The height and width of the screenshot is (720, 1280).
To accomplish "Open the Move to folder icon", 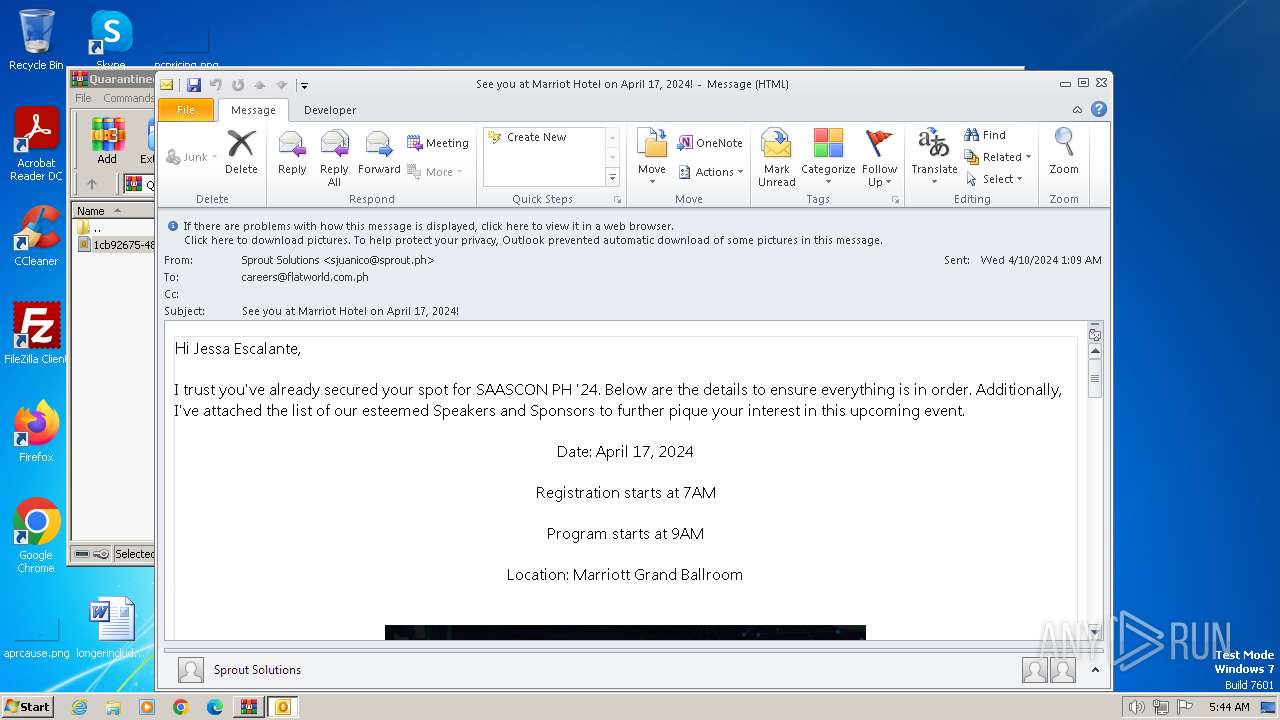I will pyautogui.click(x=652, y=144).
